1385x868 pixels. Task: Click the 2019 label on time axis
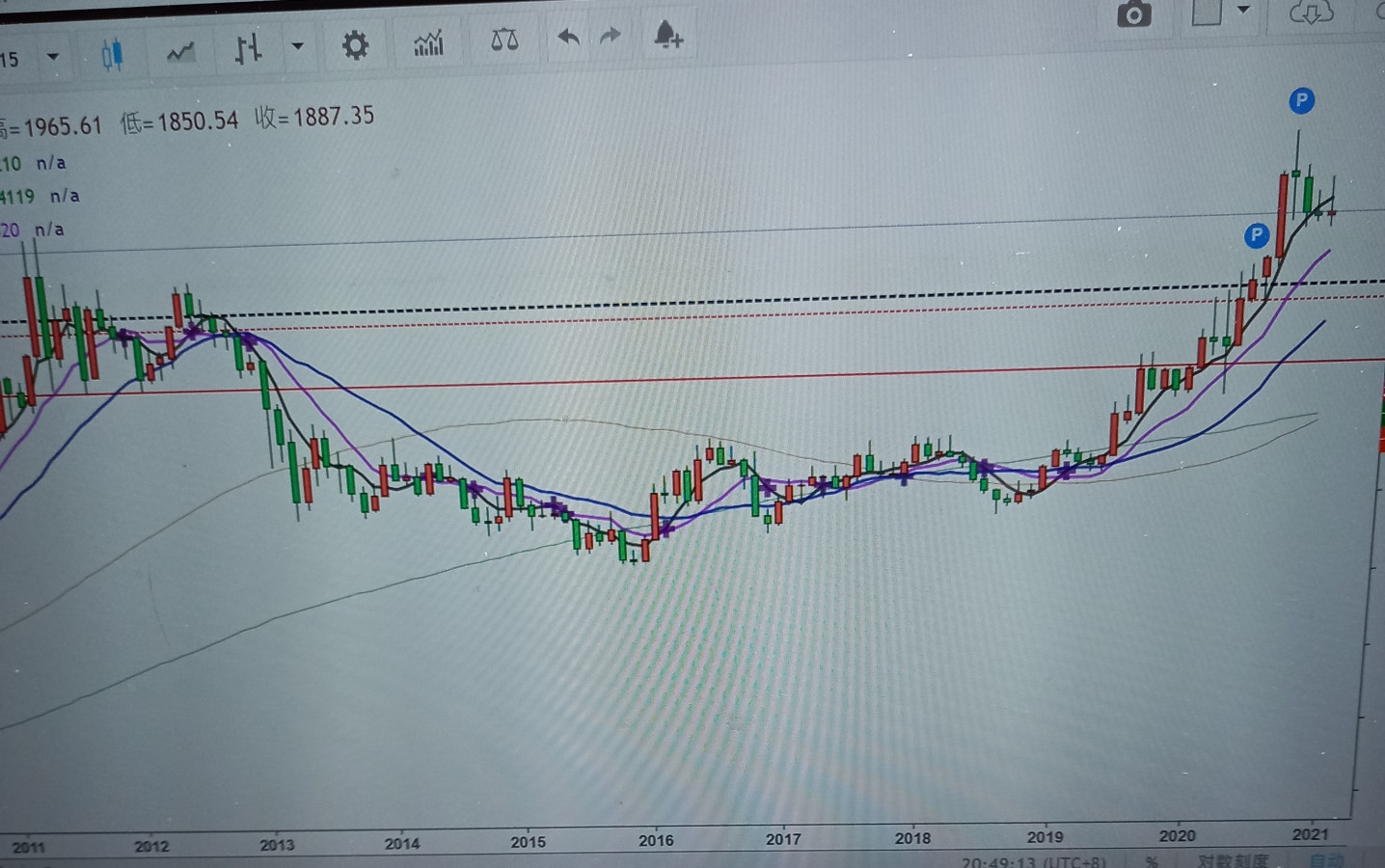pos(1045,836)
